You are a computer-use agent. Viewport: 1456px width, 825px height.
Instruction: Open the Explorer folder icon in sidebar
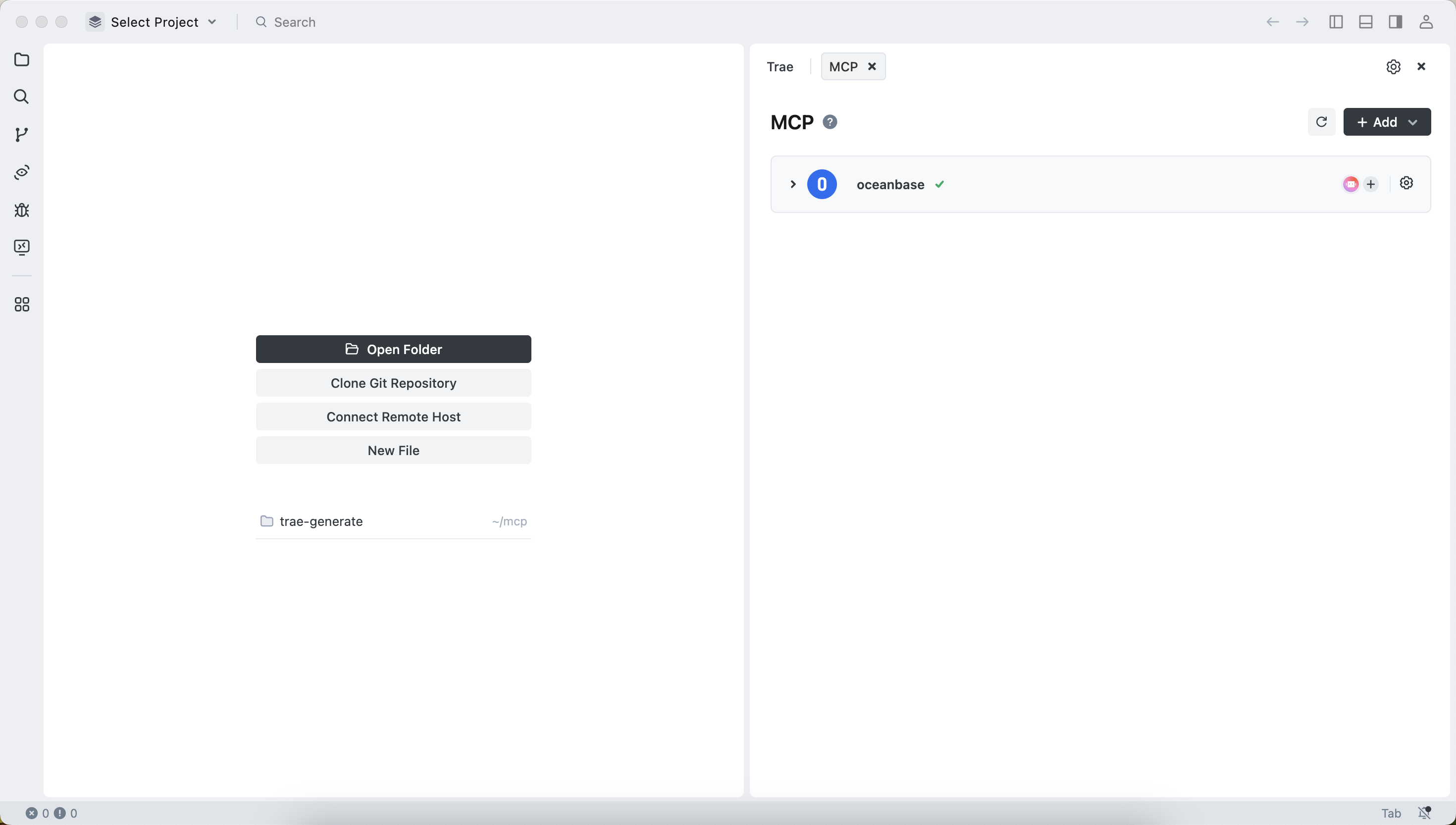click(x=21, y=59)
